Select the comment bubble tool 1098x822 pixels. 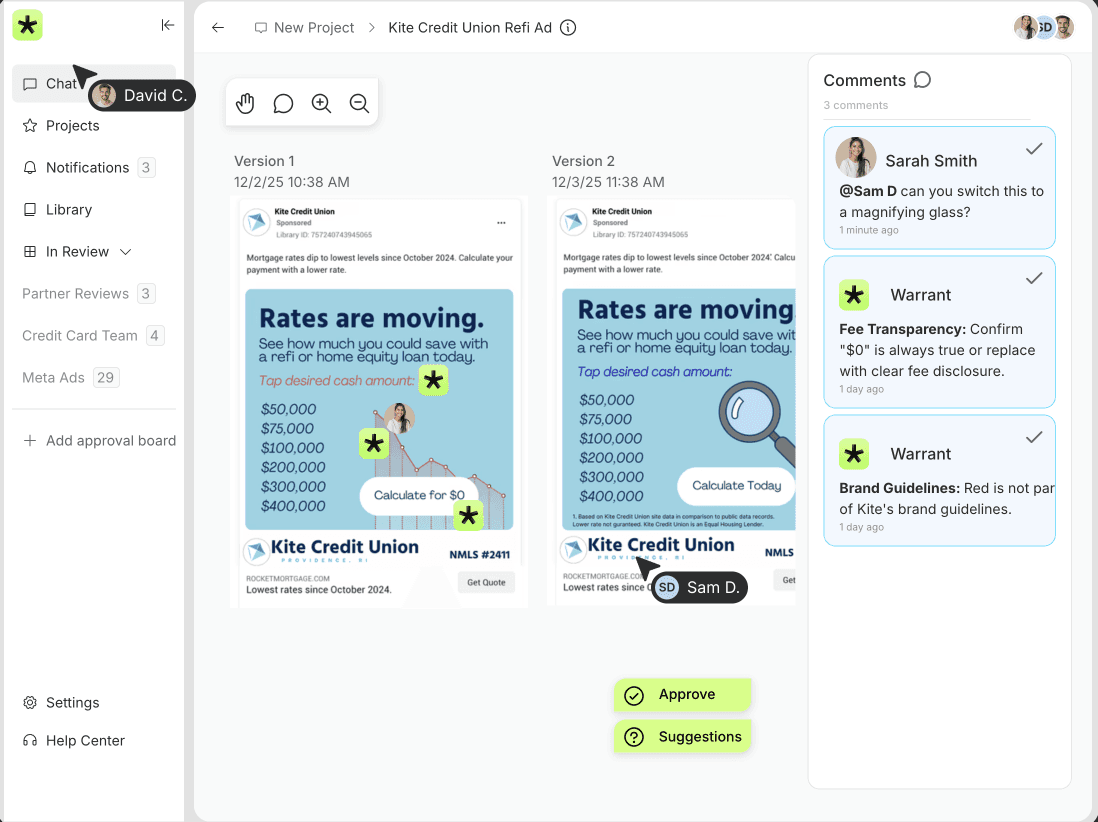(x=283, y=103)
